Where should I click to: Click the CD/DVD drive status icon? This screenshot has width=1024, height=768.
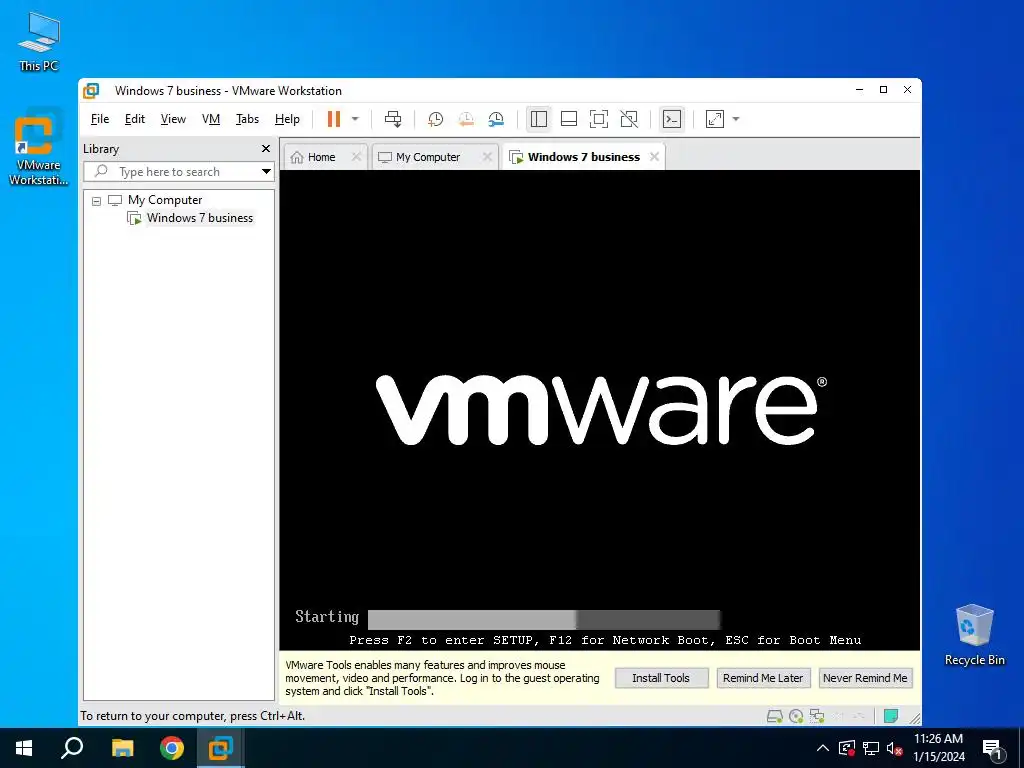click(796, 716)
